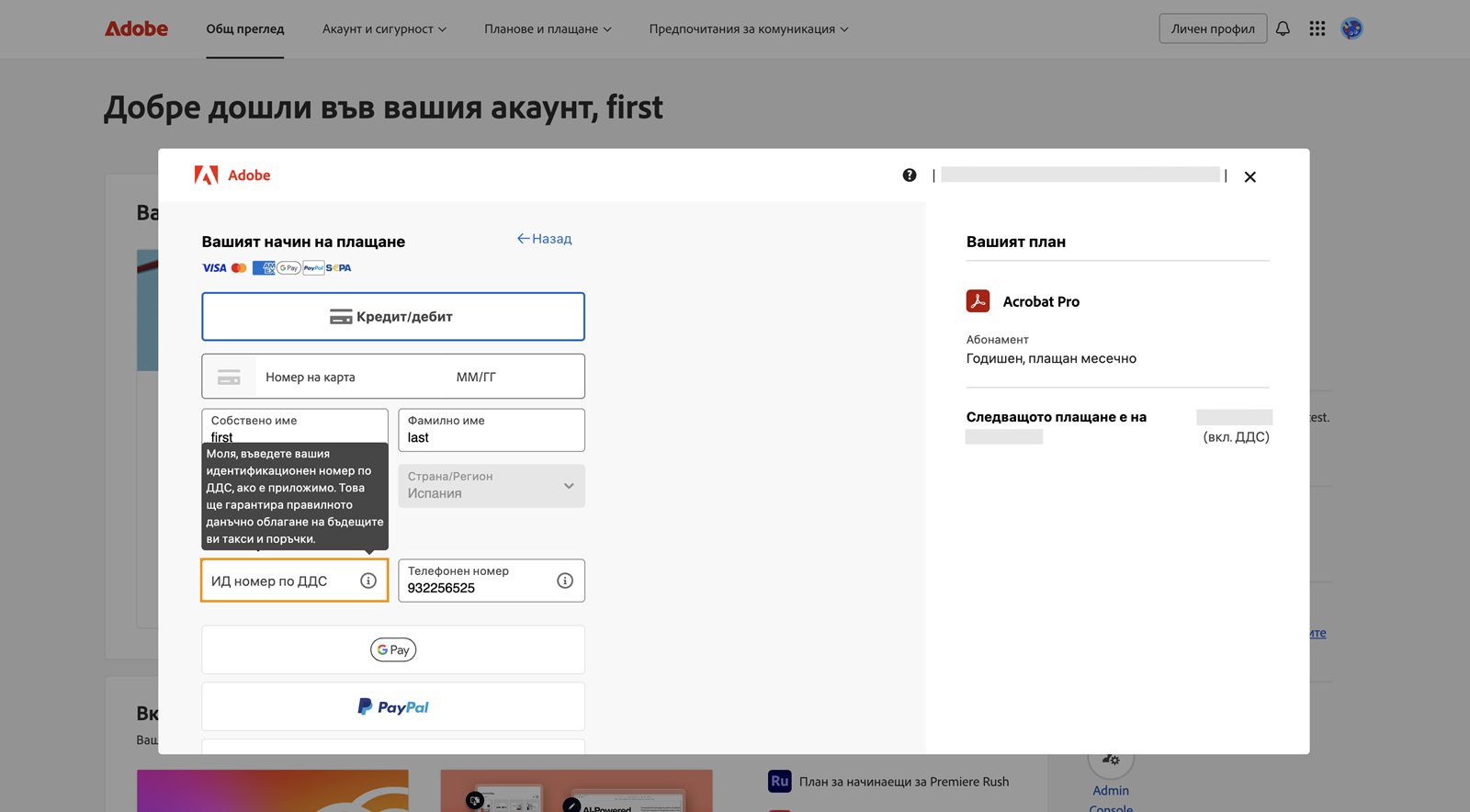1470x812 pixels.
Task: Click the info icon in the VAT ID field
Action: tap(368, 581)
